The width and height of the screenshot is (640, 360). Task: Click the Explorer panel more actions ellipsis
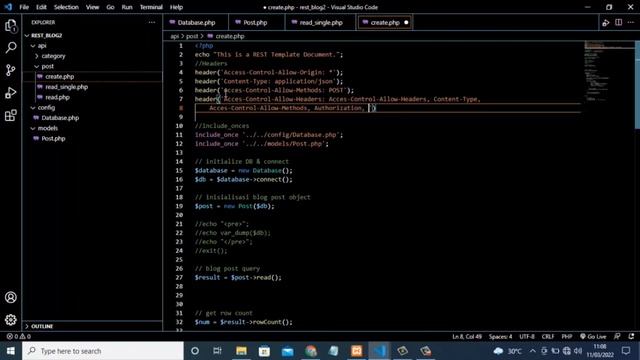pos(152,22)
